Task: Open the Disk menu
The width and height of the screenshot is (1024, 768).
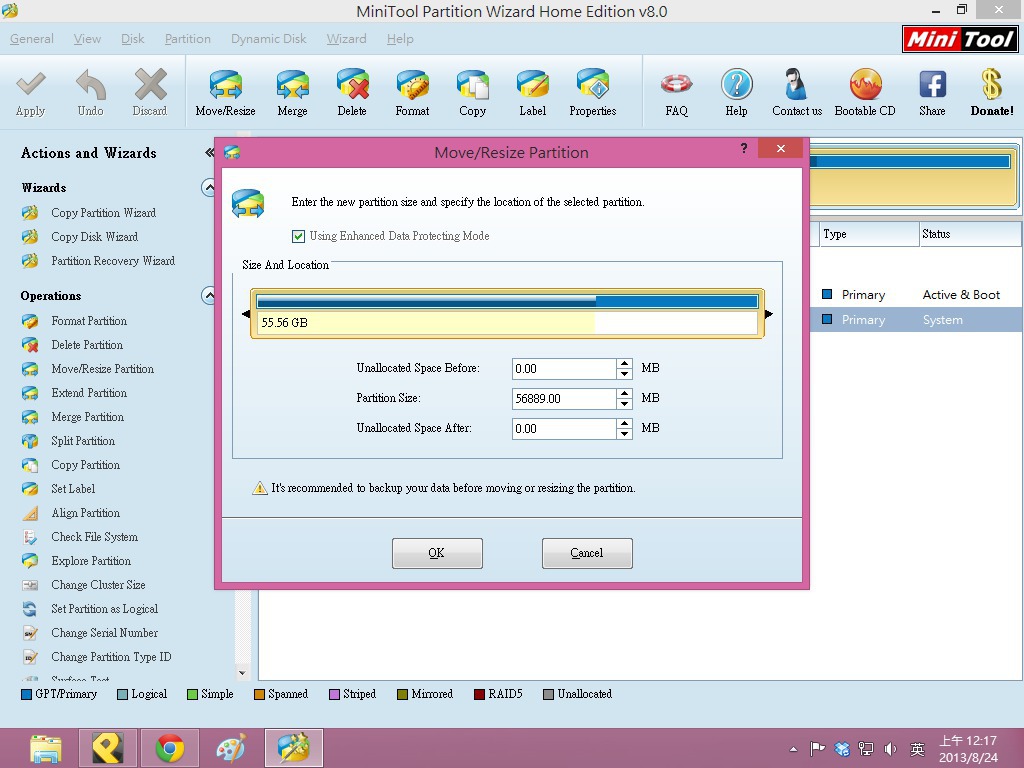Action: (x=133, y=39)
